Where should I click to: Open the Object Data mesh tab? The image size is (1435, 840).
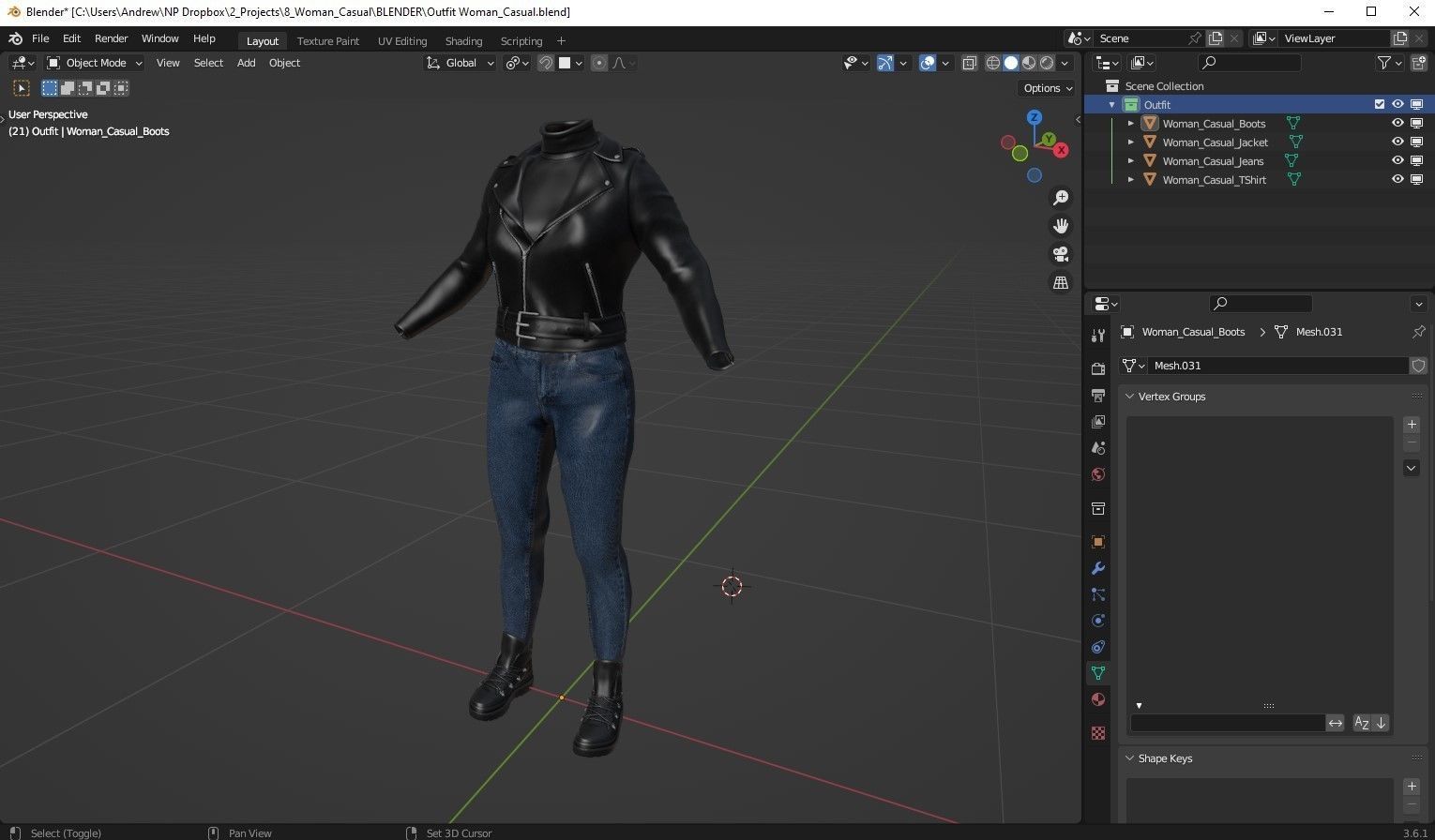tap(1098, 673)
